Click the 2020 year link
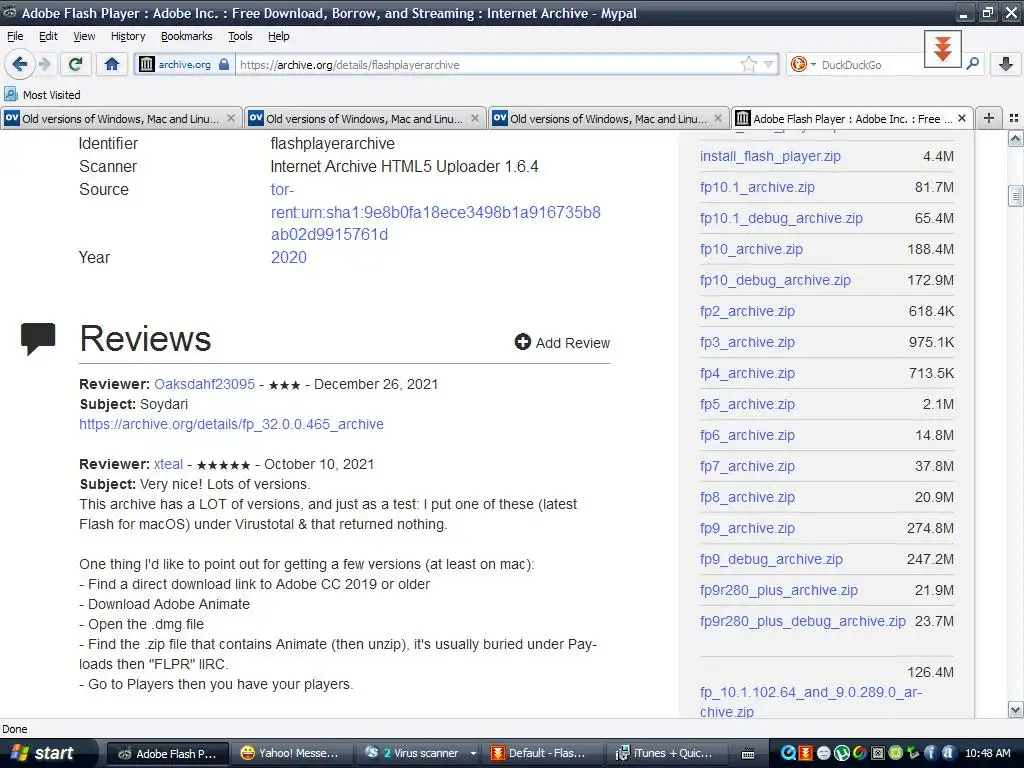The image size is (1024, 768). (x=289, y=257)
